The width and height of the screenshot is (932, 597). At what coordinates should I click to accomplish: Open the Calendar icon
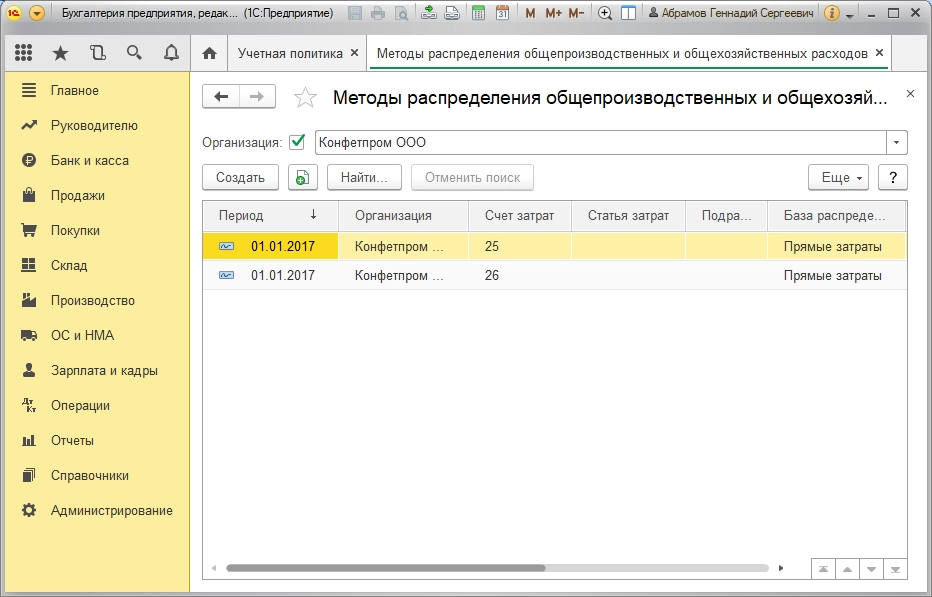click(502, 12)
